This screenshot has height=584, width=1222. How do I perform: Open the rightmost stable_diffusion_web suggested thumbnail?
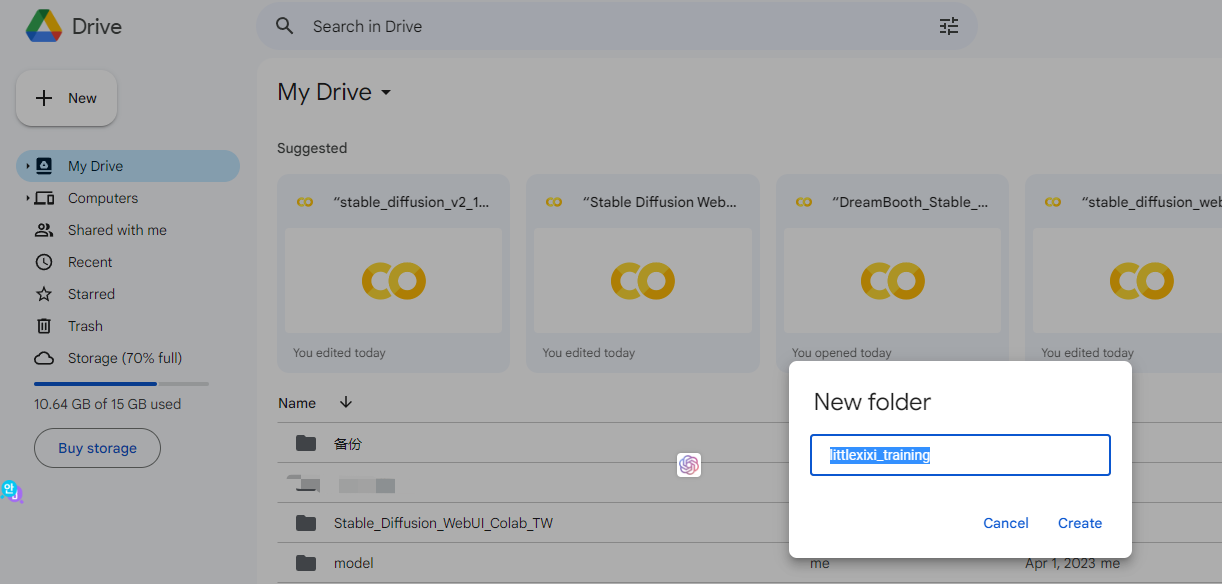pos(1127,281)
